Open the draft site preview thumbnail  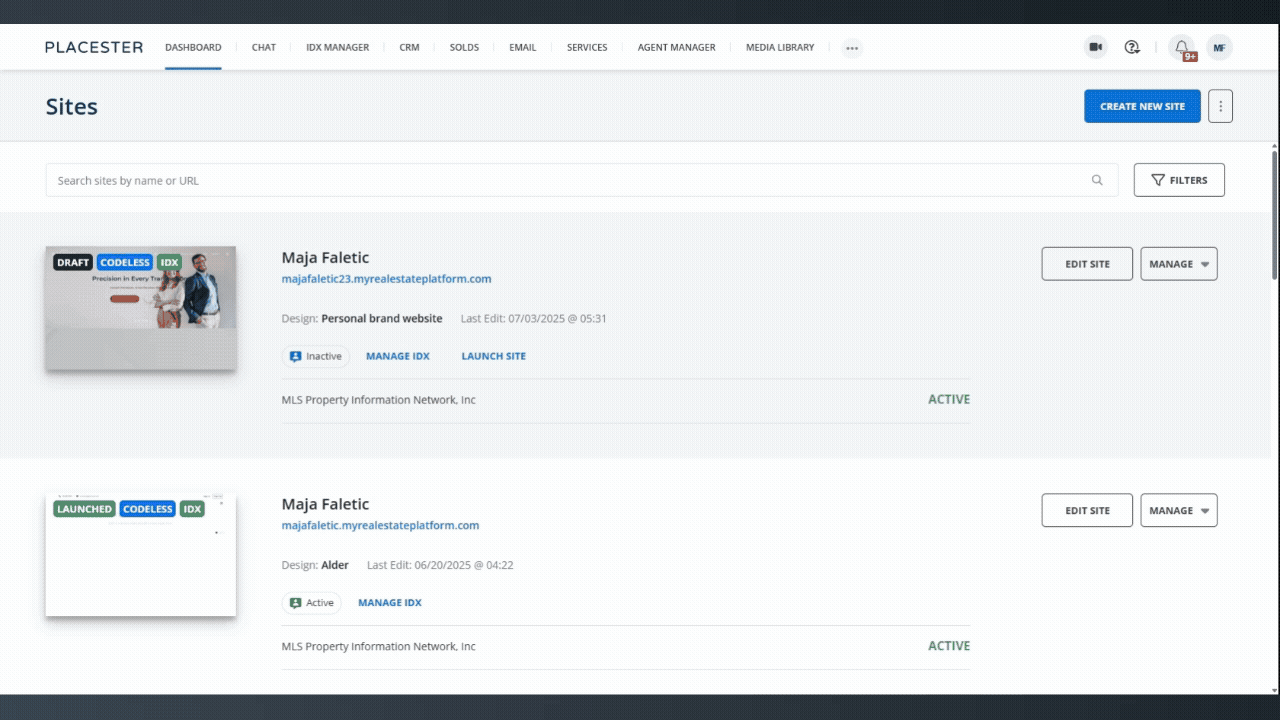click(x=141, y=308)
